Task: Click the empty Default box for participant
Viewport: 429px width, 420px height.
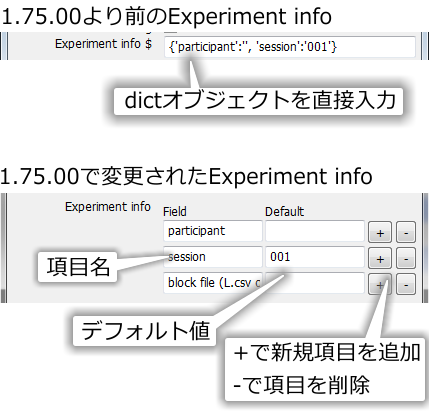Action: pyautogui.click(x=315, y=231)
